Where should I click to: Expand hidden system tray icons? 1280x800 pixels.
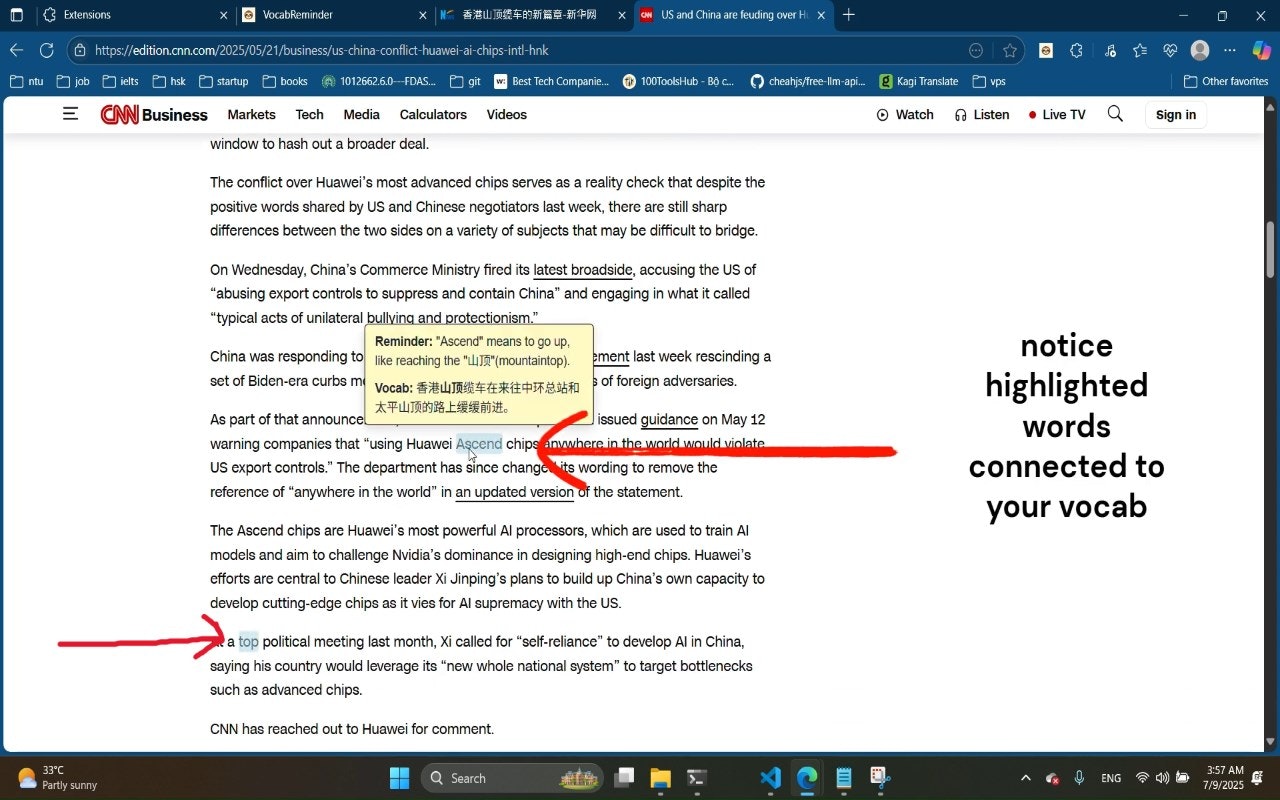[1026, 778]
